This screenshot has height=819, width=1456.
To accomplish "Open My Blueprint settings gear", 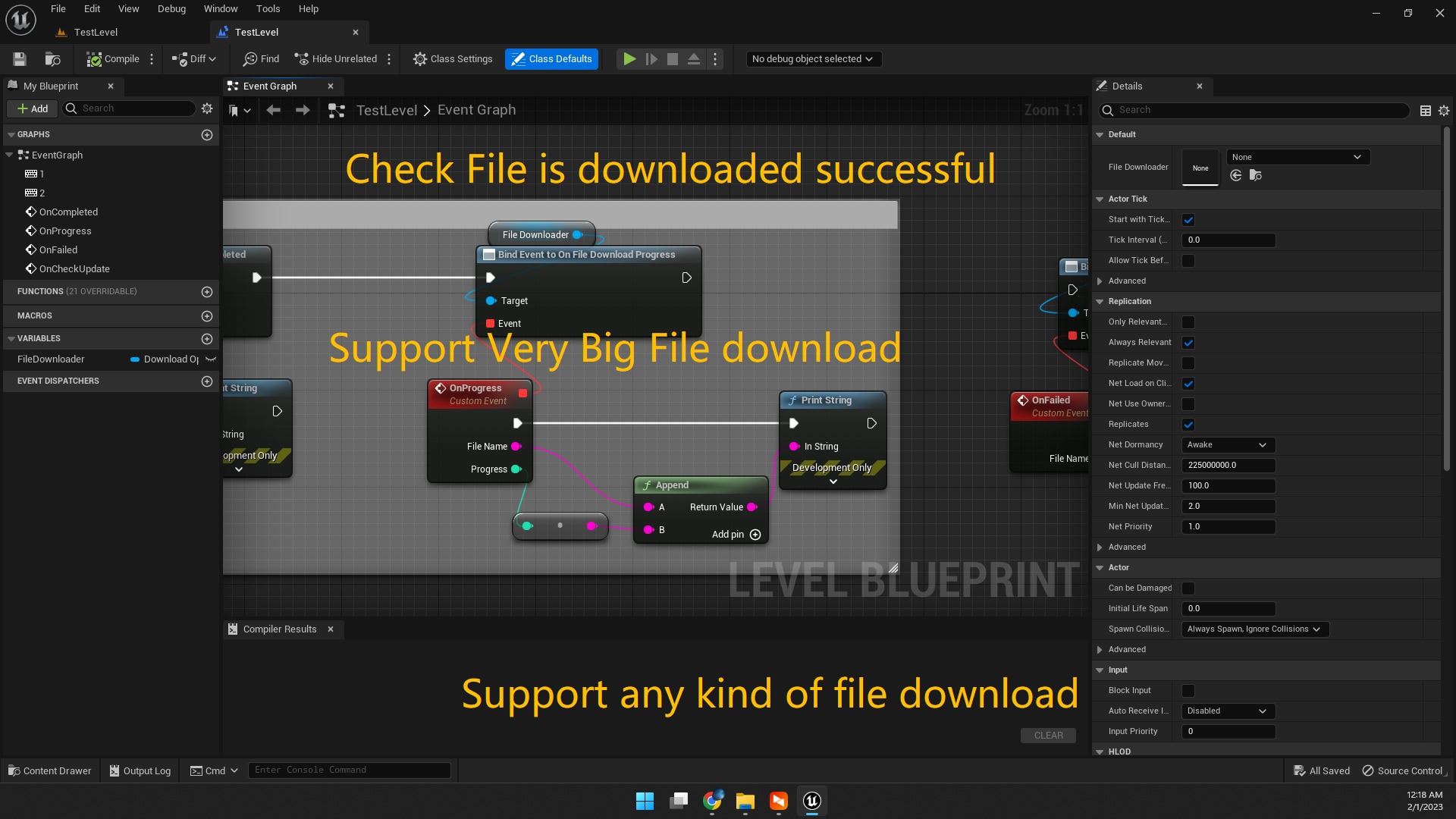I will click(207, 108).
